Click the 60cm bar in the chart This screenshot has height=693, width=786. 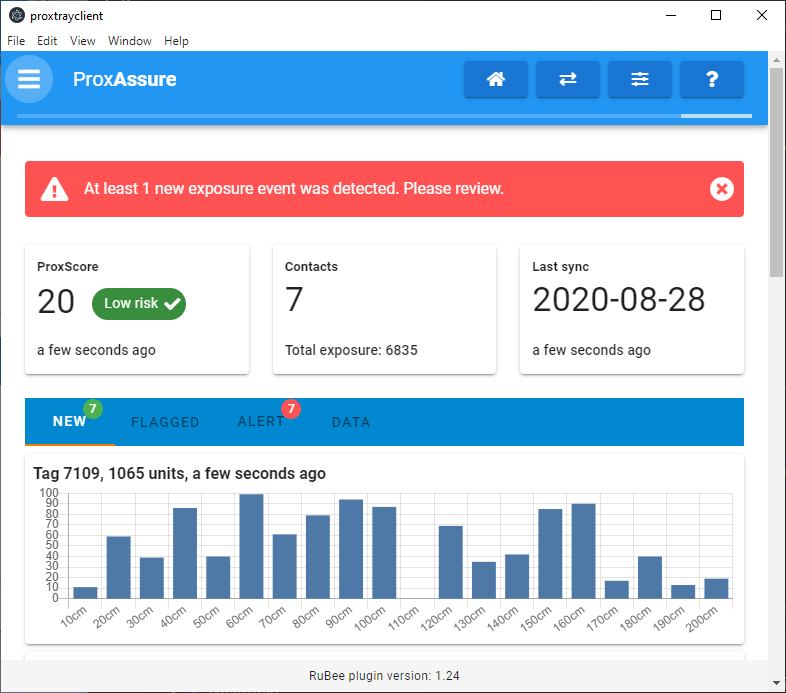tap(251, 546)
